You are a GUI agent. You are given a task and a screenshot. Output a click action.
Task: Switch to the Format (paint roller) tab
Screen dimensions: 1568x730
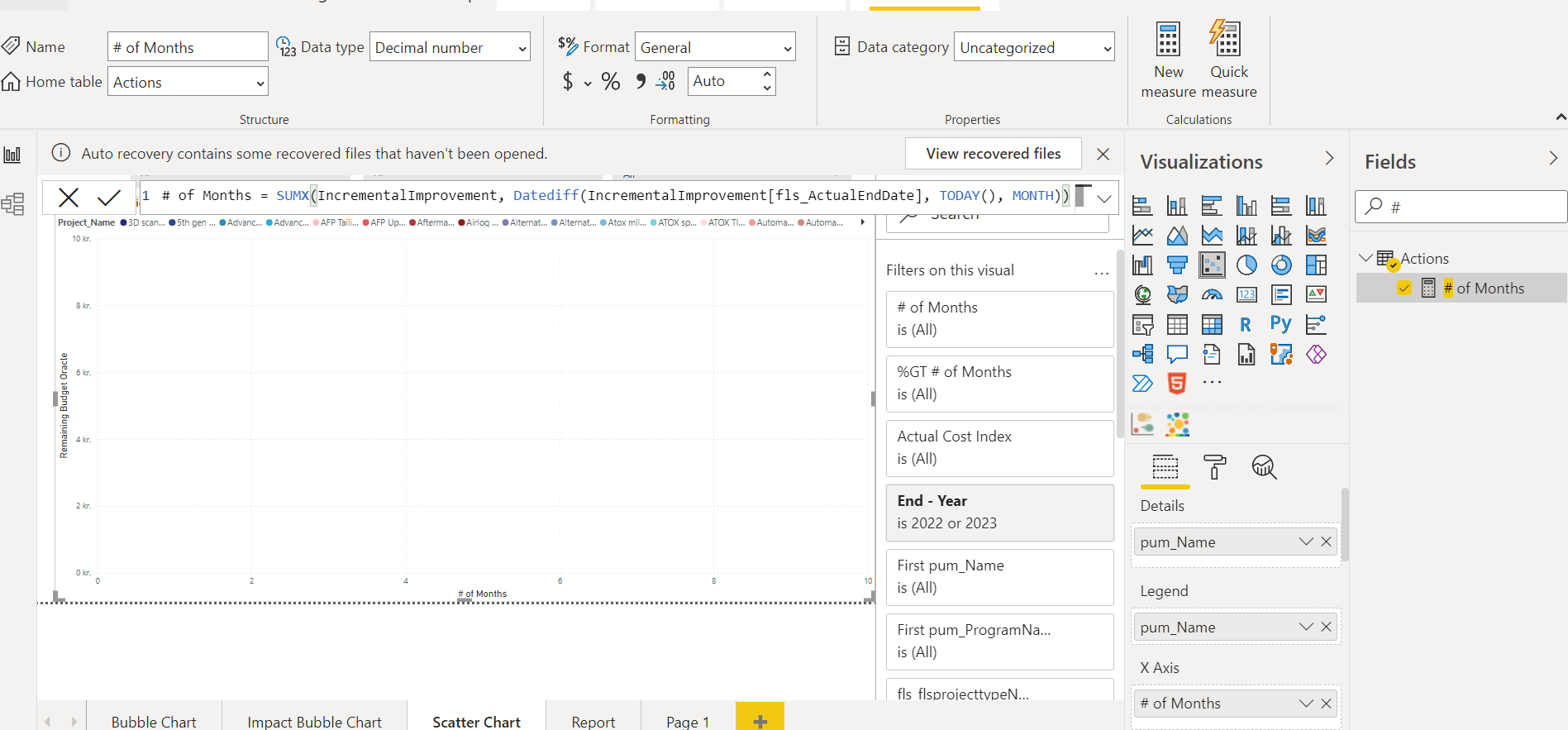(x=1214, y=467)
